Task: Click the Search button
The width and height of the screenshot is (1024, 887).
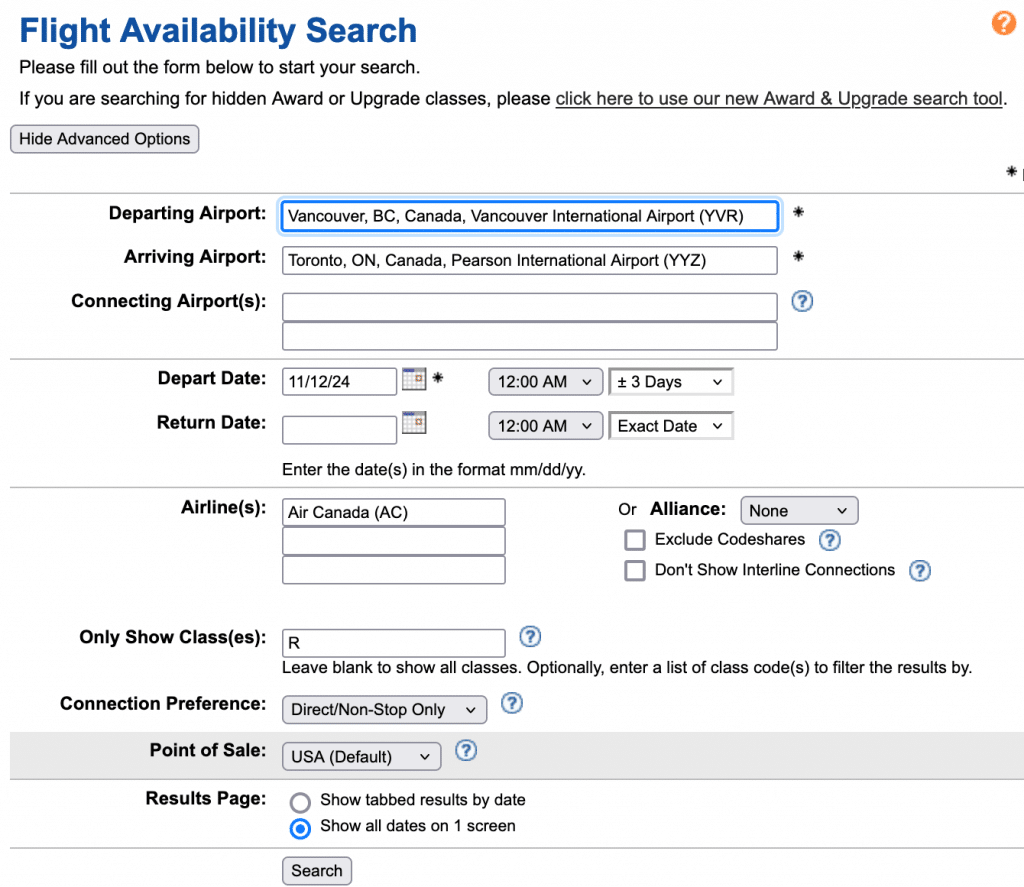Action: pyautogui.click(x=317, y=870)
